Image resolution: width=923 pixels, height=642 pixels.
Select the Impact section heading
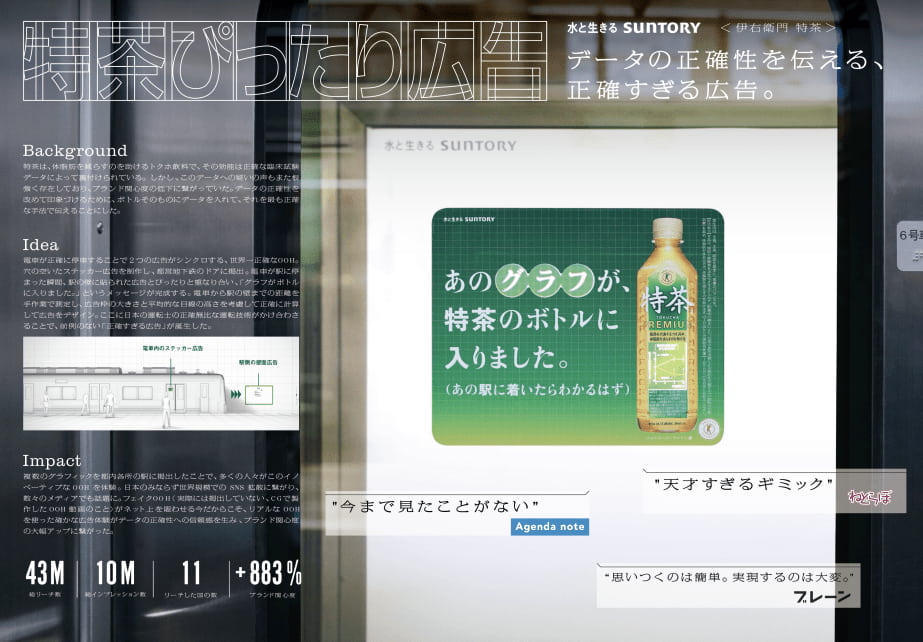coord(52,461)
